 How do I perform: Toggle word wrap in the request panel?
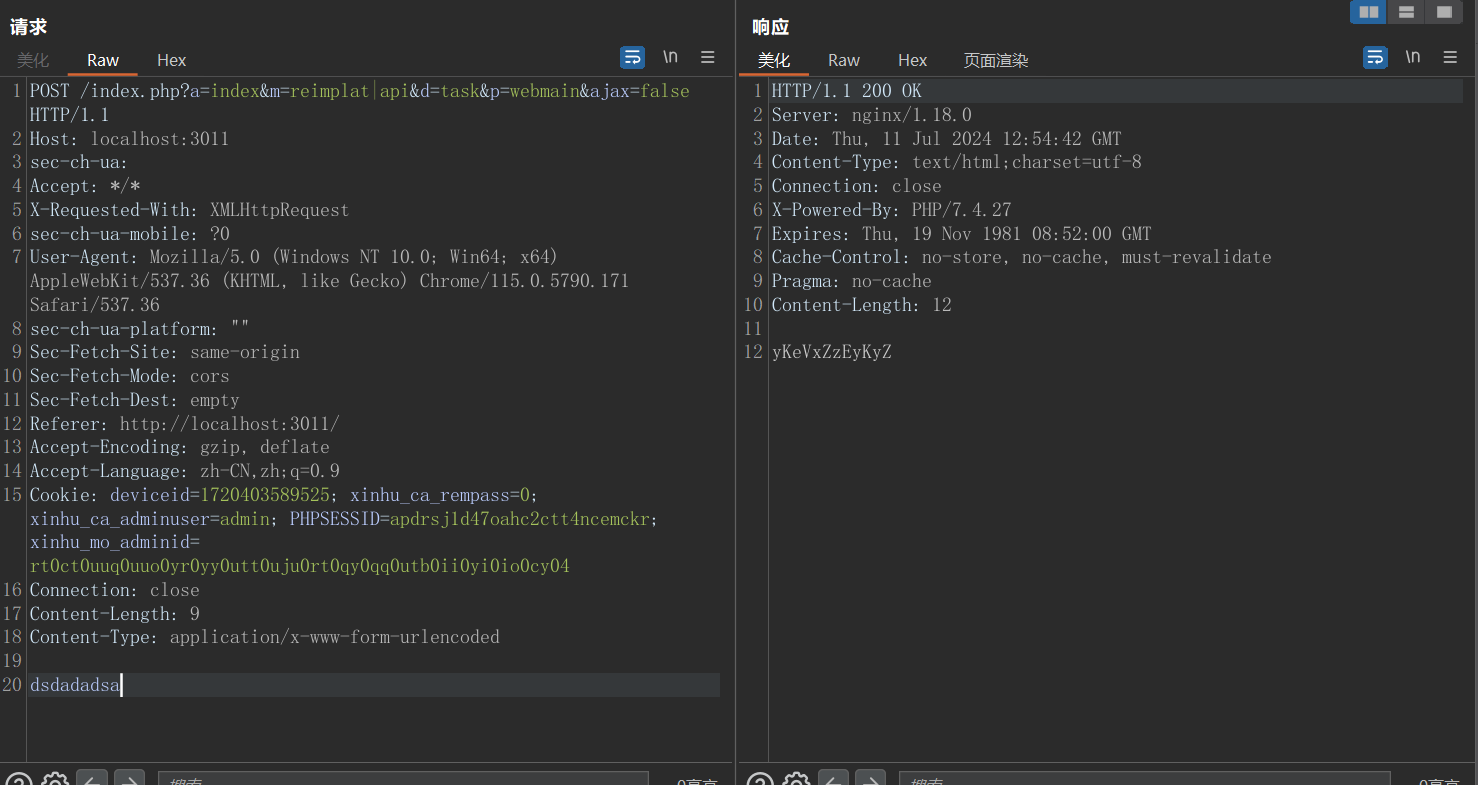coord(633,58)
